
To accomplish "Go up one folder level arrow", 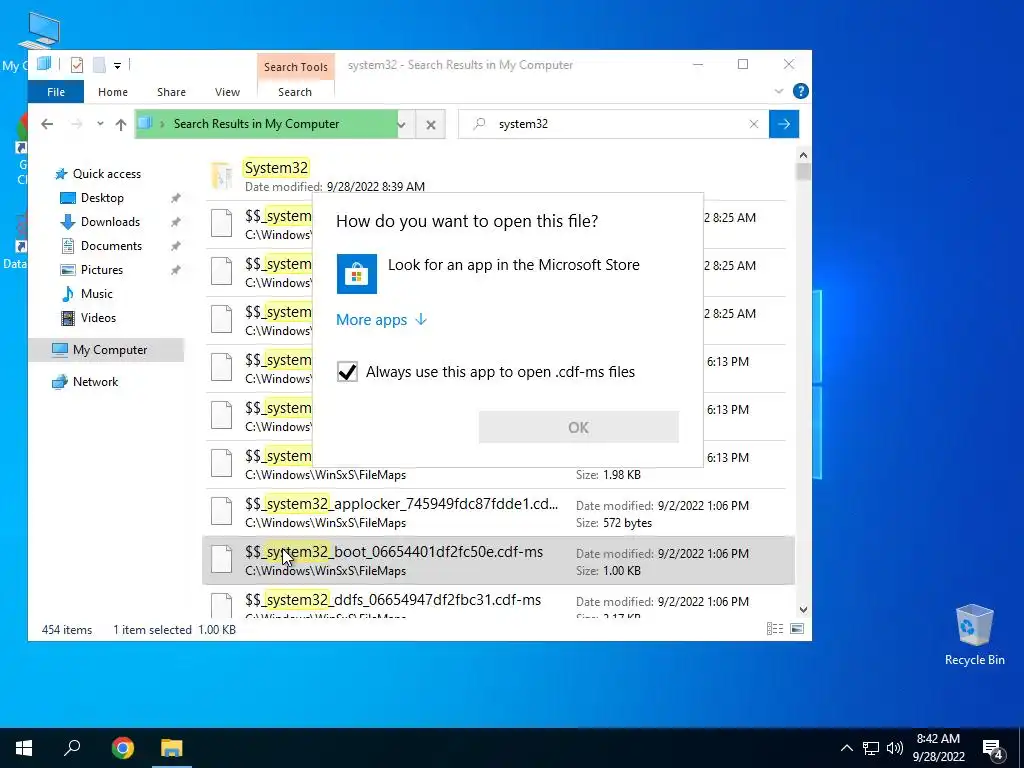I will pos(121,124).
